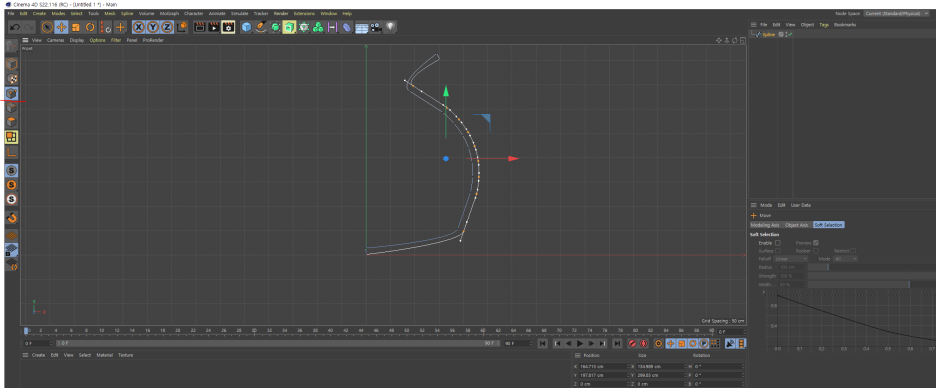Adjust the Width slider bar
This screenshot has height=388, width=936.
click(x=872, y=285)
